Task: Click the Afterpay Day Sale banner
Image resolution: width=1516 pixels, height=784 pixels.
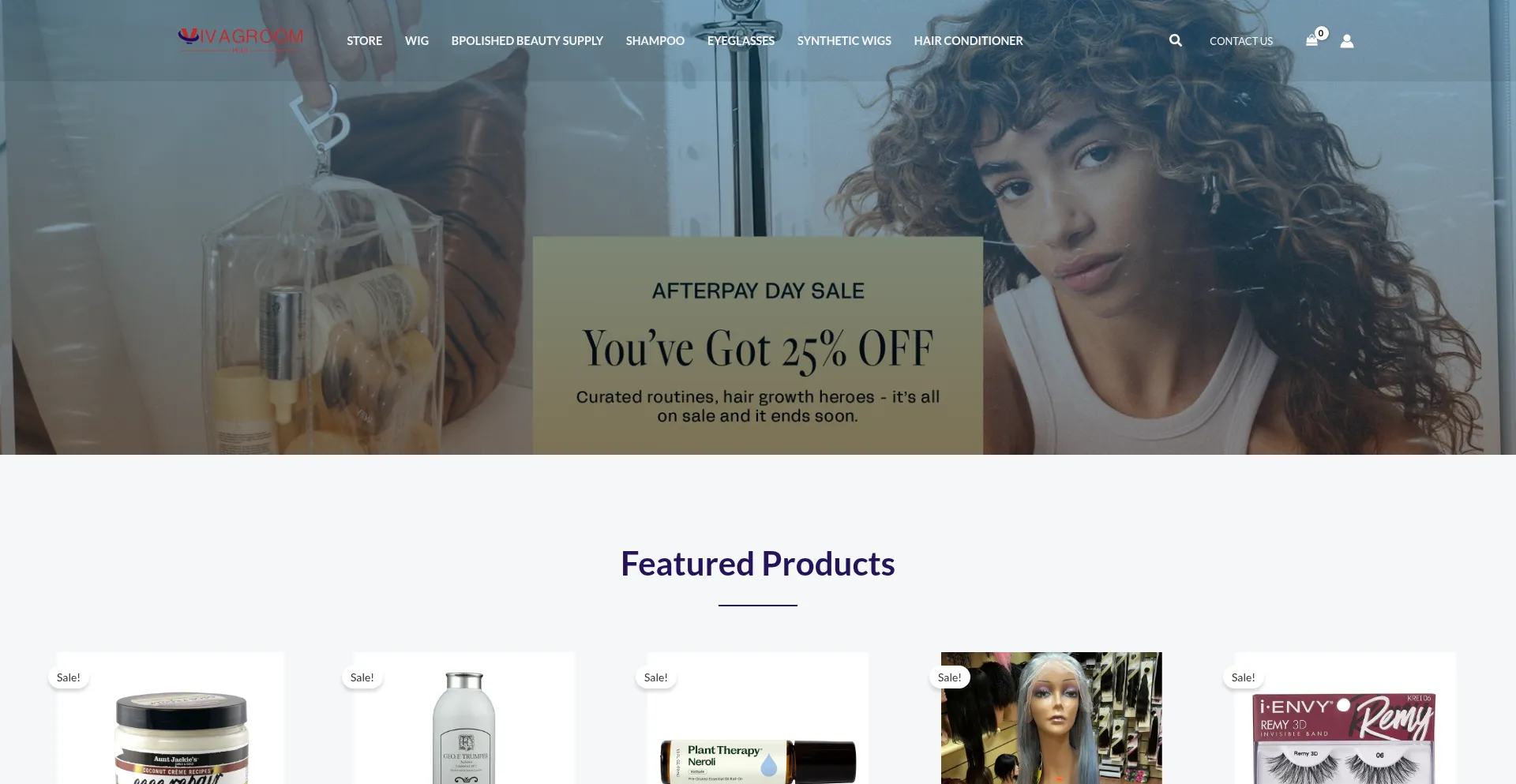Action: click(x=758, y=345)
